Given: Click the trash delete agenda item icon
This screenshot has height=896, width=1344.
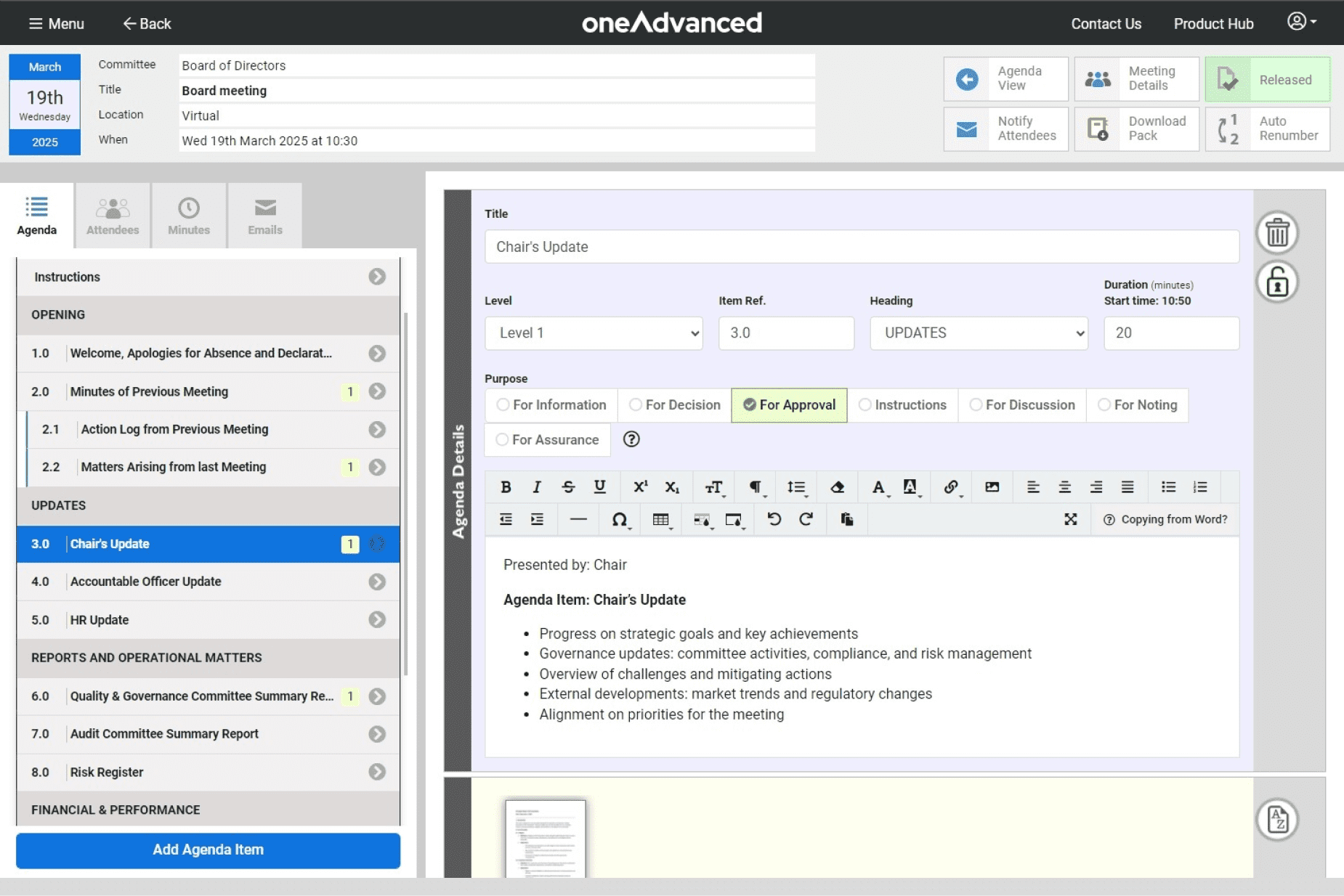Looking at the screenshot, I should pyautogui.click(x=1277, y=233).
